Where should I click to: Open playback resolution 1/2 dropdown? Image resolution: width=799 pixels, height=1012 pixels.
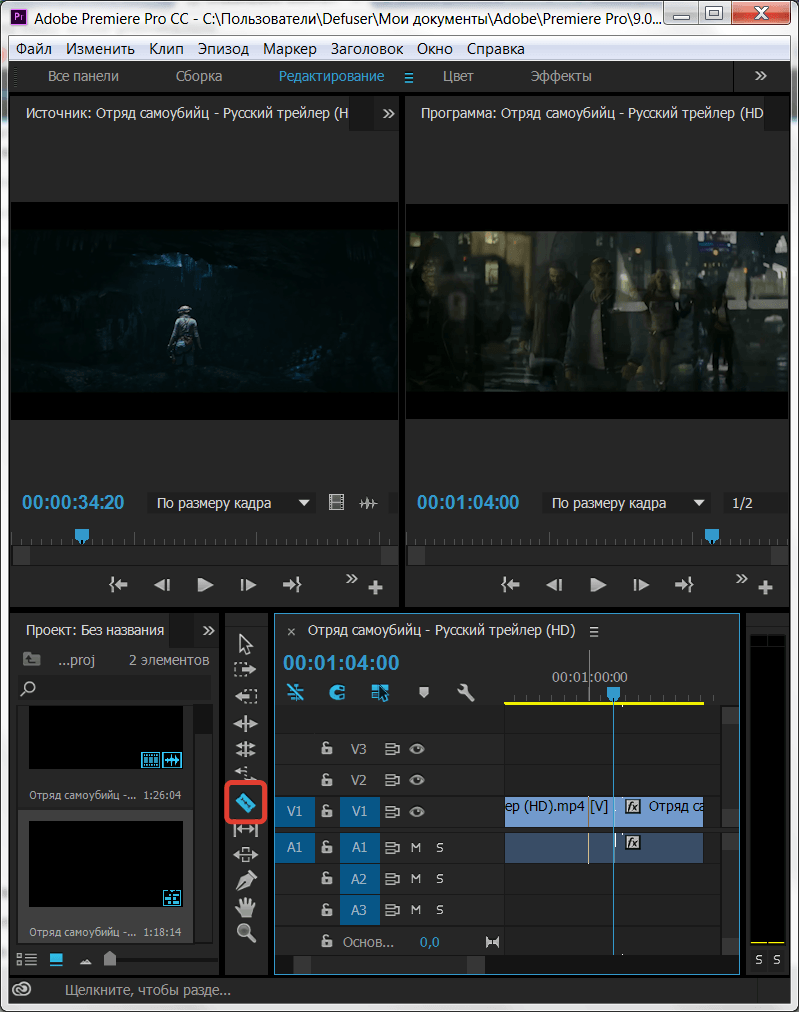(x=754, y=503)
